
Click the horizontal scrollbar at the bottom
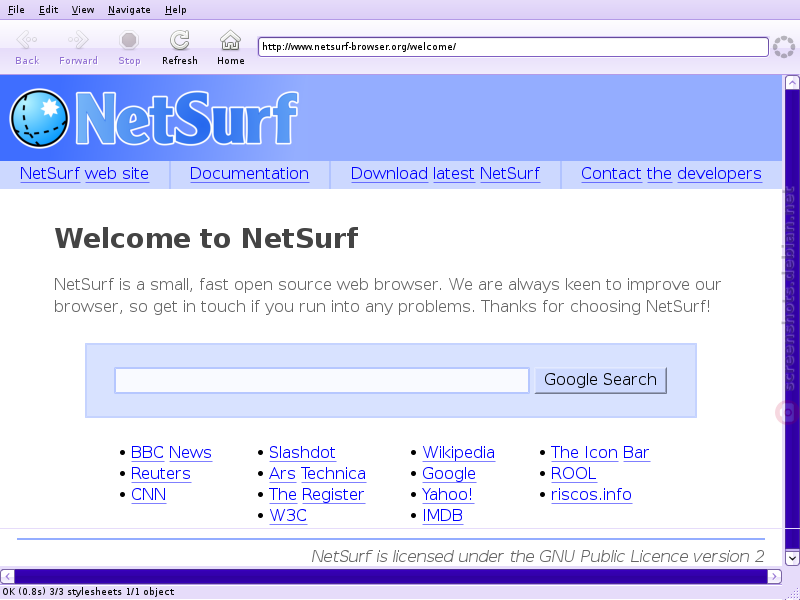click(391, 577)
